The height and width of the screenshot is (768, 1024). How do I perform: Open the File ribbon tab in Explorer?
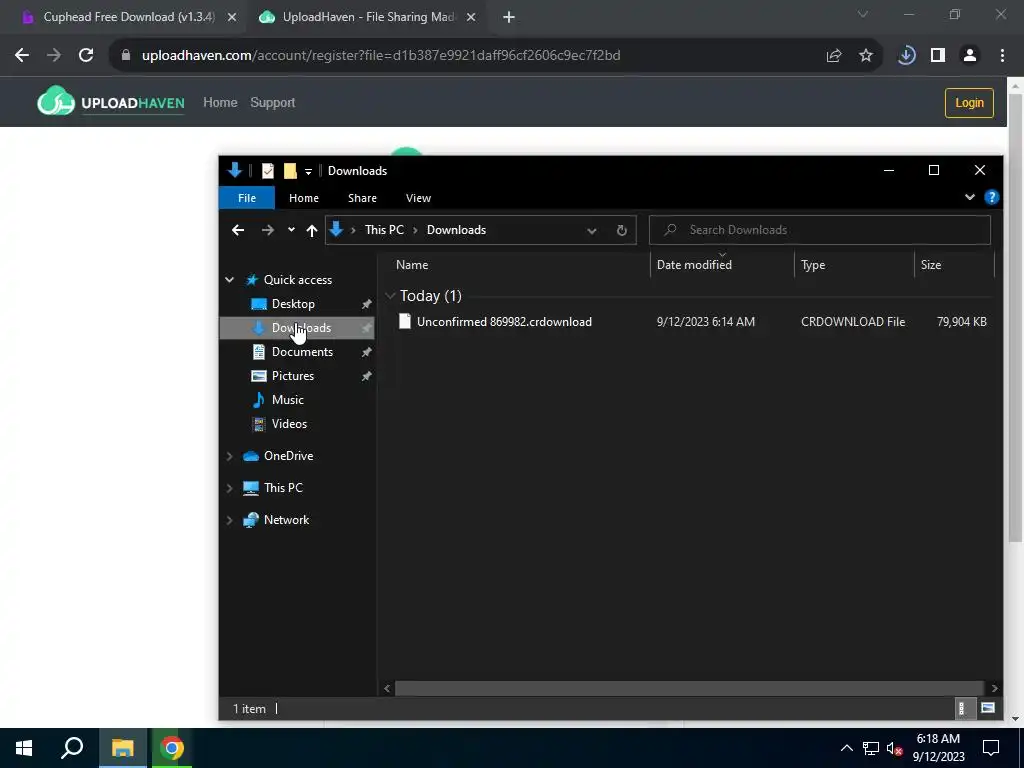click(x=247, y=198)
